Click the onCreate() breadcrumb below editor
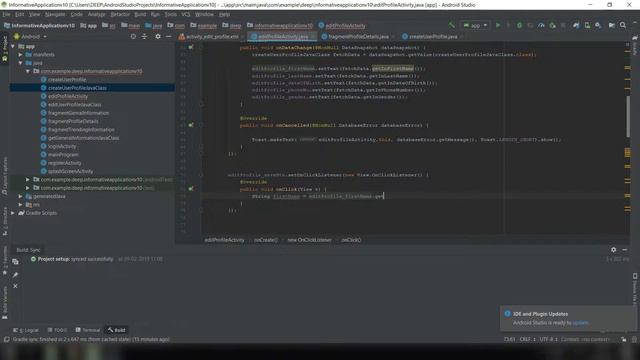 coord(266,240)
